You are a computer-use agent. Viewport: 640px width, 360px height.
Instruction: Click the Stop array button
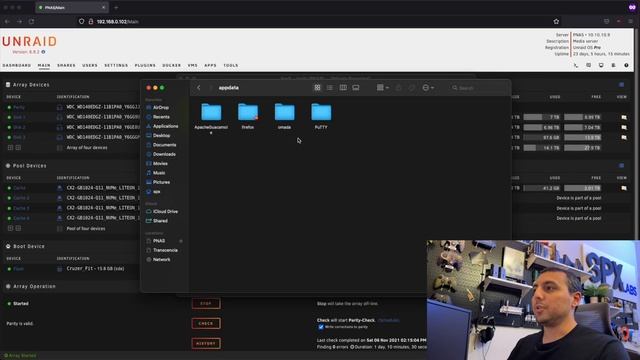tap(206, 304)
